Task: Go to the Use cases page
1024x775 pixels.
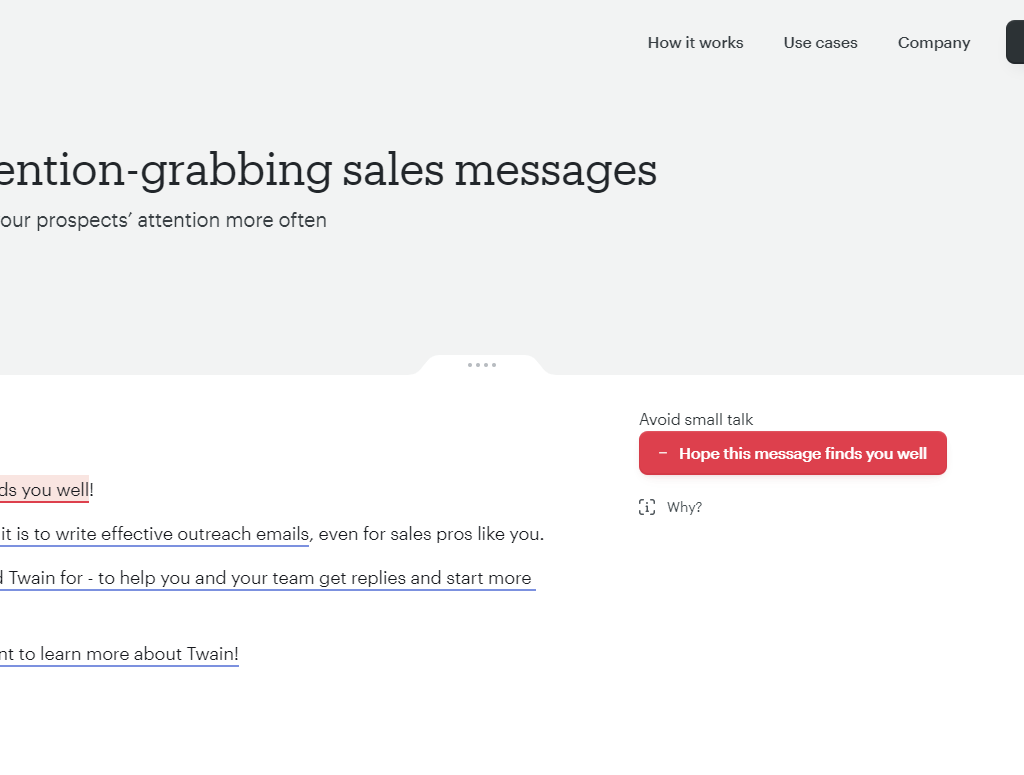Action: (820, 43)
